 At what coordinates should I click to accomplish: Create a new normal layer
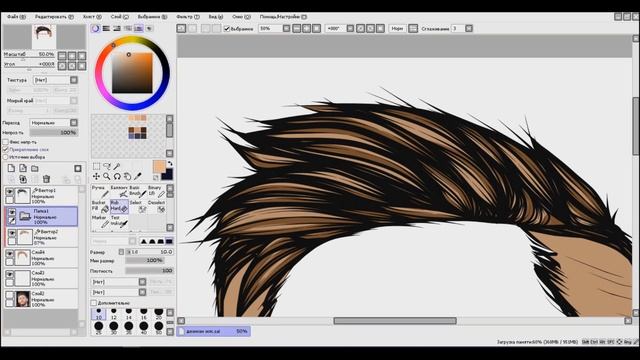click(11, 169)
